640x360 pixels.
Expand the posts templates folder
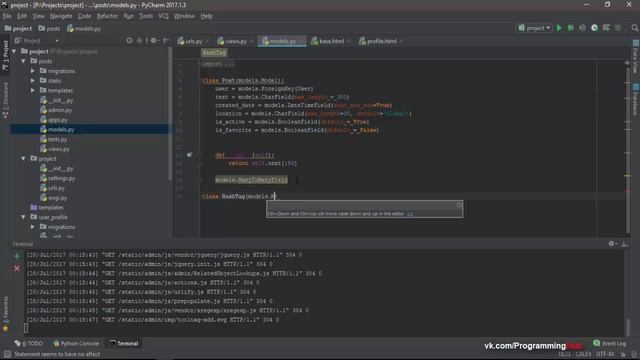(33, 91)
